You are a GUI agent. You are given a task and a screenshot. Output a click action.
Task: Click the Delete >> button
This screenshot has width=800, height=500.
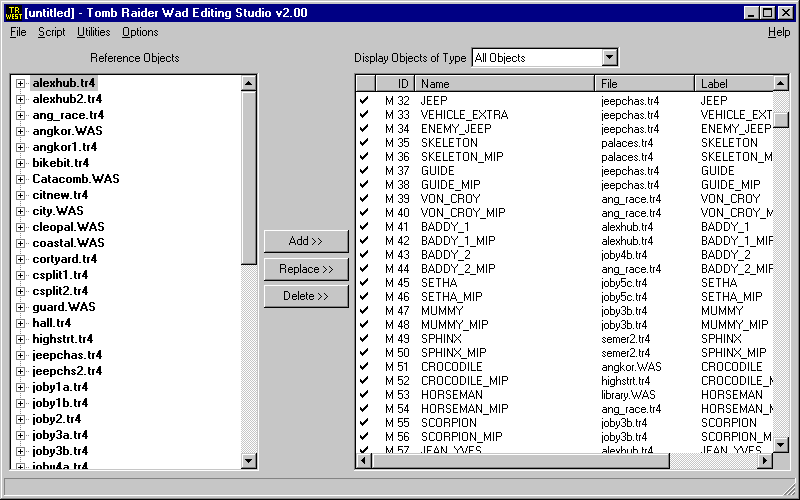point(306,296)
